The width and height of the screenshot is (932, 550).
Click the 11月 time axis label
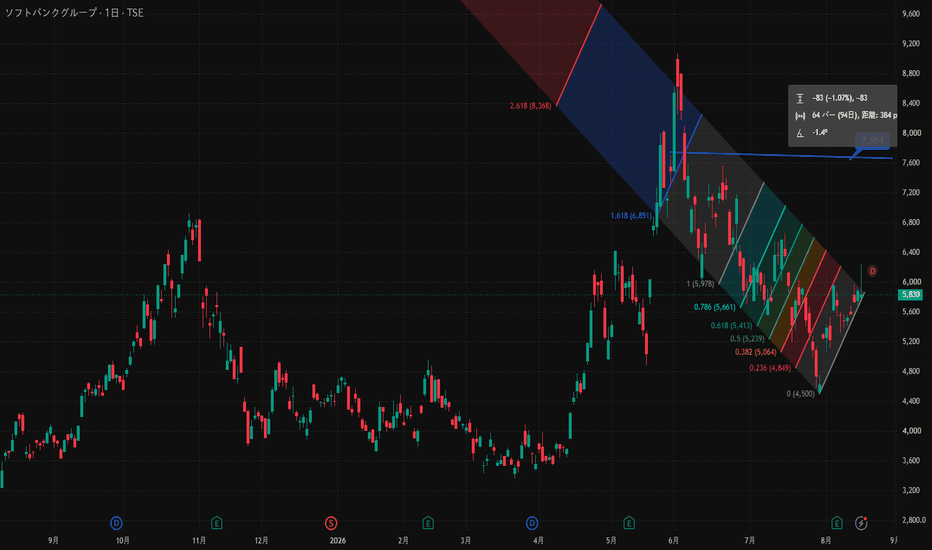click(x=199, y=540)
